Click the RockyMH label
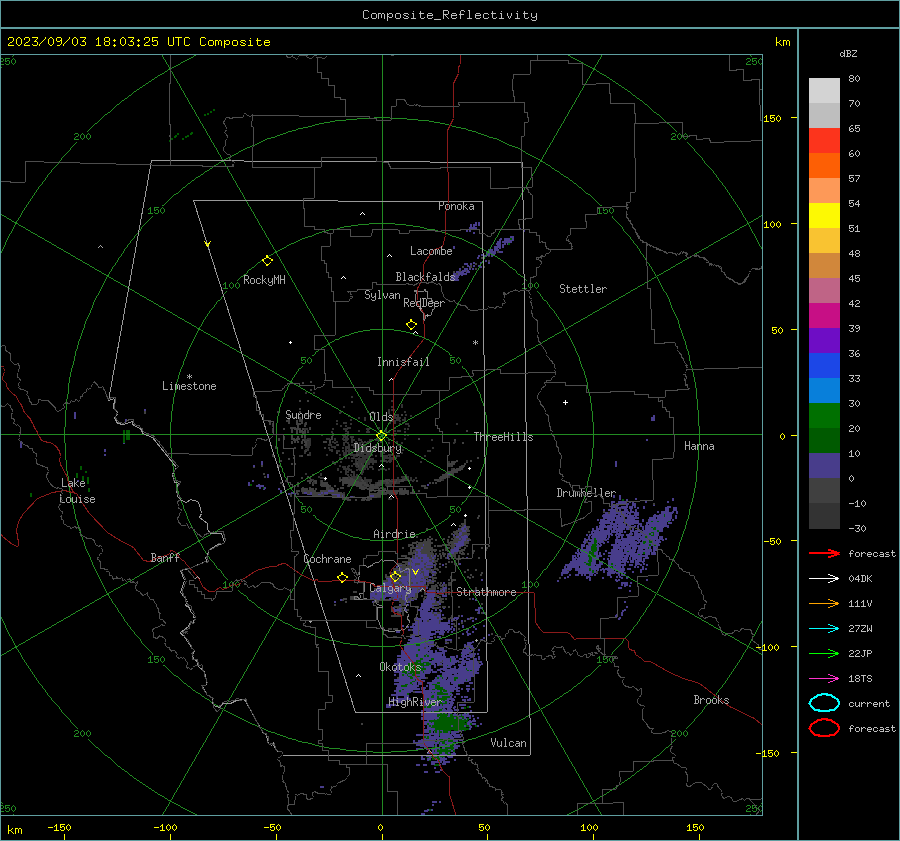Image resolution: width=900 pixels, height=841 pixels. (264, 280)
